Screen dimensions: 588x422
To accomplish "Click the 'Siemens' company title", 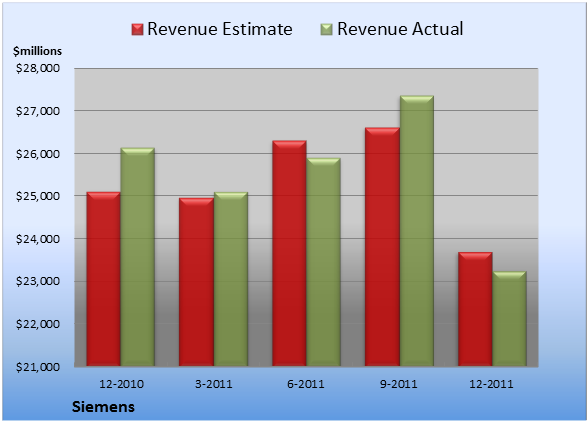I will click(103, 407).
